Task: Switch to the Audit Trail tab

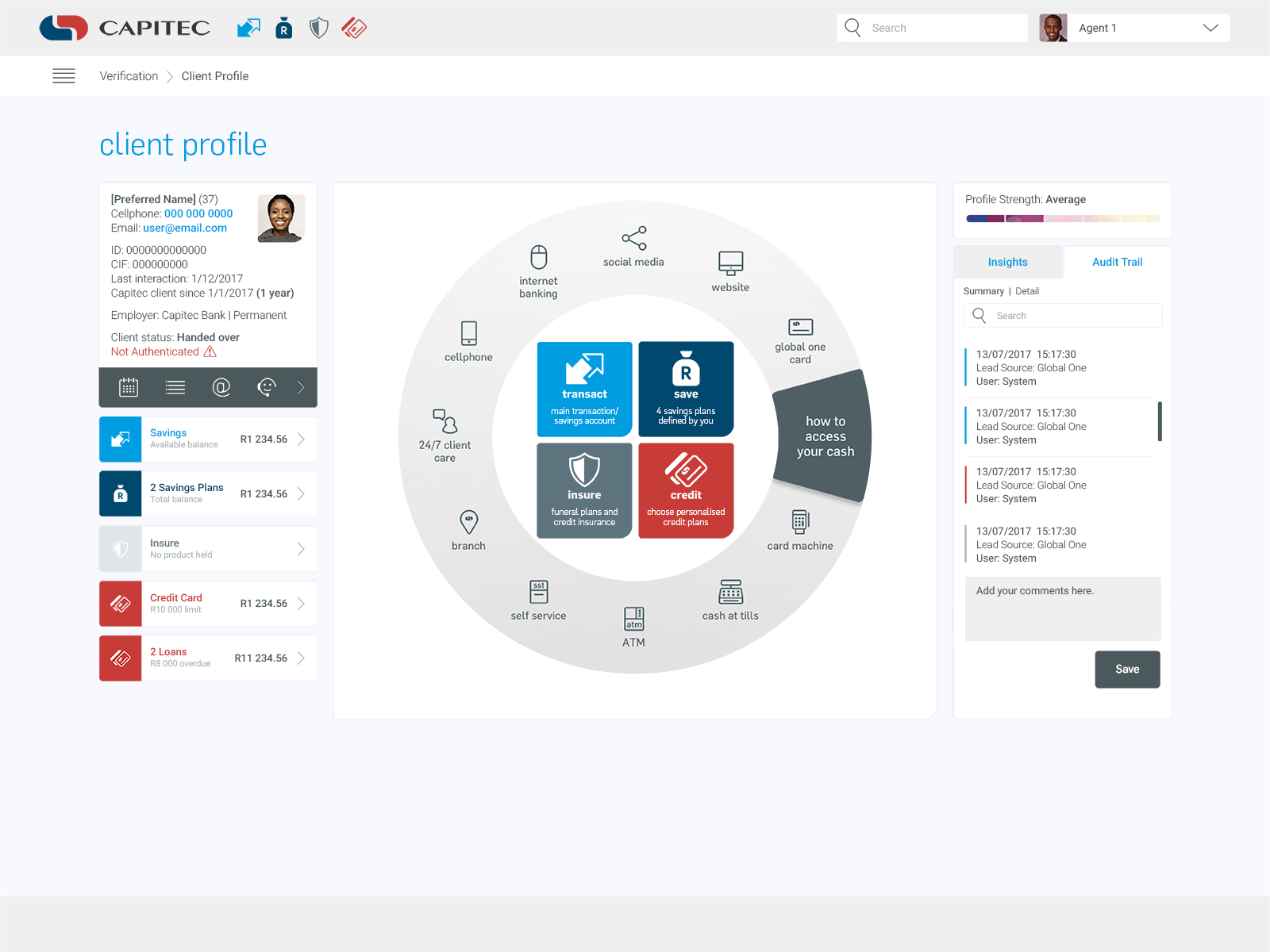Action: pyautogui.click(x=1118, y=262)
